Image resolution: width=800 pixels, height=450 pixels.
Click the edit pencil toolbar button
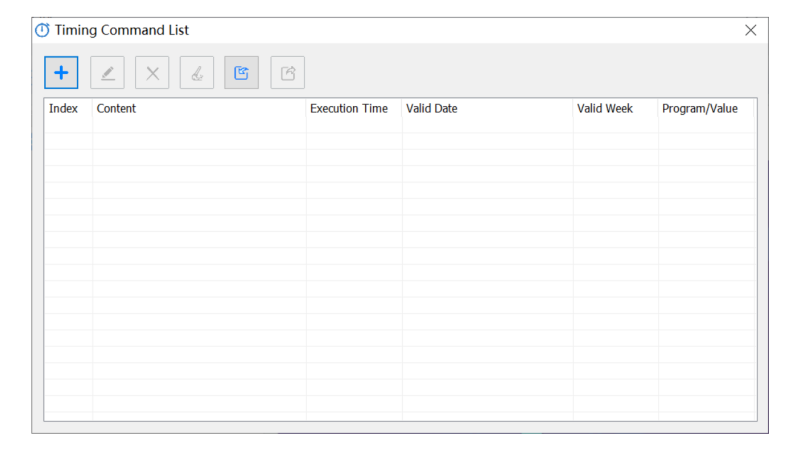pos(107,72)
